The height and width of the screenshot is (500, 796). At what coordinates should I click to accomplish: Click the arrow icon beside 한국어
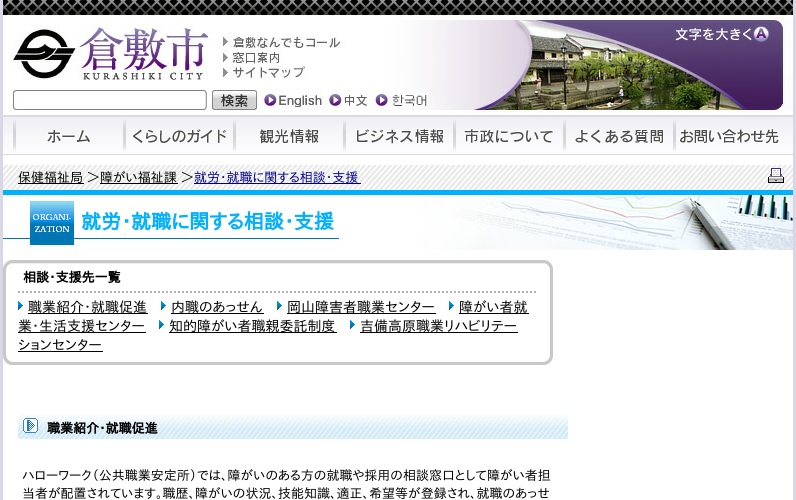click(382, 100)
